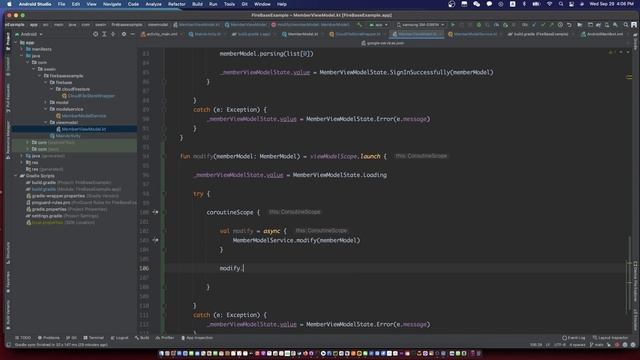Click the viewmodel breadcrumb in the navigation bar
This screenshot has height=360, width=640.
[x=158, y=25]
